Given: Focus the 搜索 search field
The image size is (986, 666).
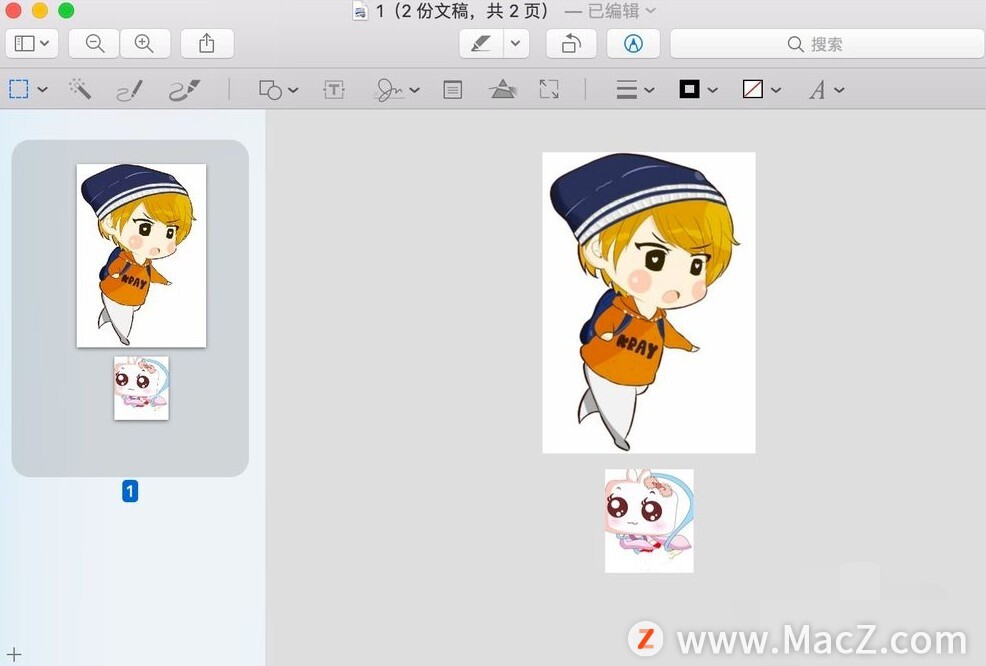Looking at the screenshot, I should click(827, 44).
